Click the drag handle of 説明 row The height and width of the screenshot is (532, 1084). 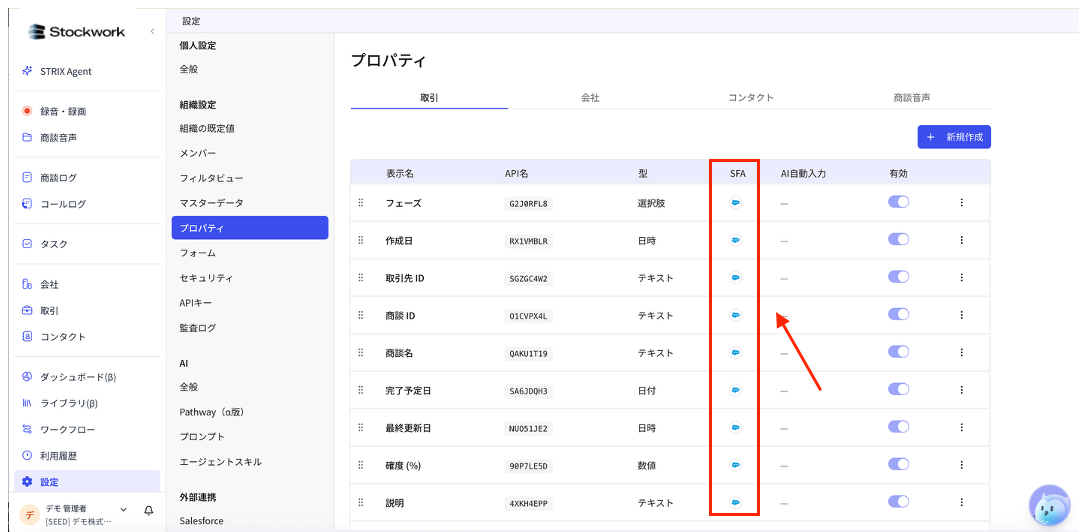point(360,502)
